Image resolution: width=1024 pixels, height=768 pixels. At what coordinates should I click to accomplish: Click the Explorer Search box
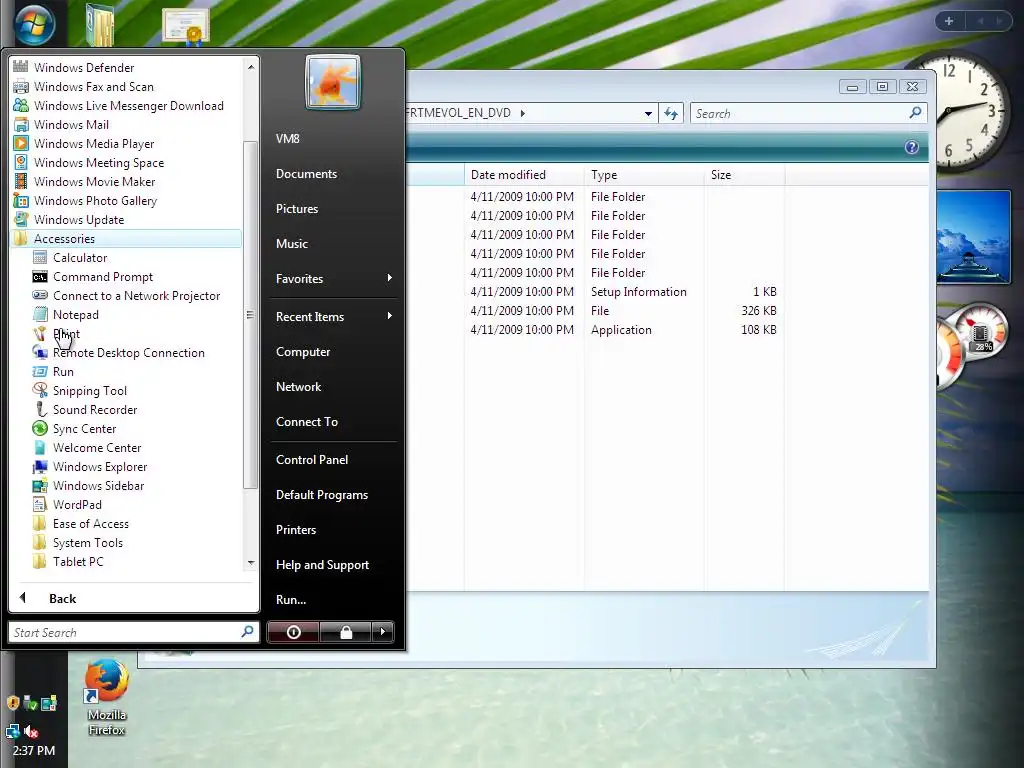point(808,113)
